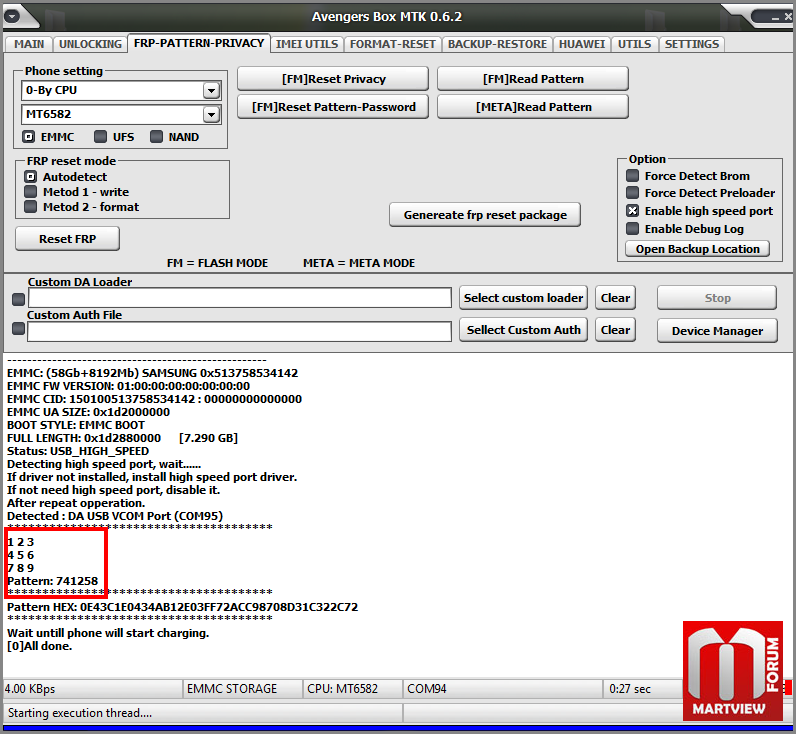The width and height of the screenshot is (796, 734).
Task: Enable the Custom DA Loader checkbox
Action: pos(18,299)
